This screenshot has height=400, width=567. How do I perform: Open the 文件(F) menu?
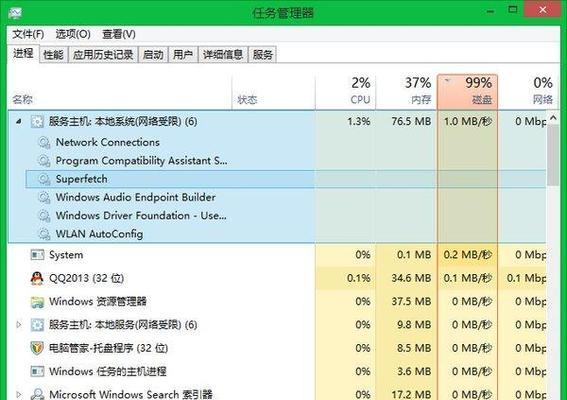[x=28, y=34]
